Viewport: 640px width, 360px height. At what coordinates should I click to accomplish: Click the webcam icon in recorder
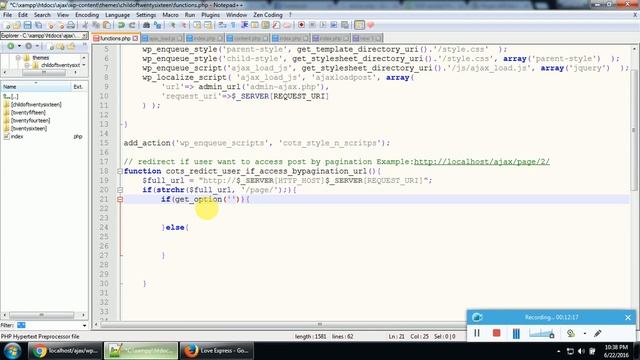pyautogui.click(x=571, y=333)
